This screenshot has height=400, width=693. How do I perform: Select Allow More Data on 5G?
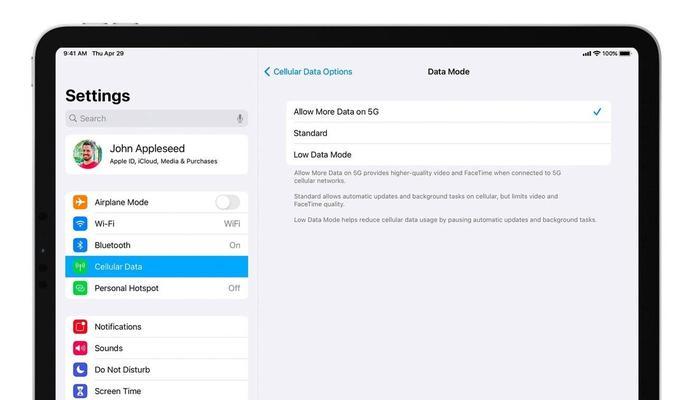point(449,112)
